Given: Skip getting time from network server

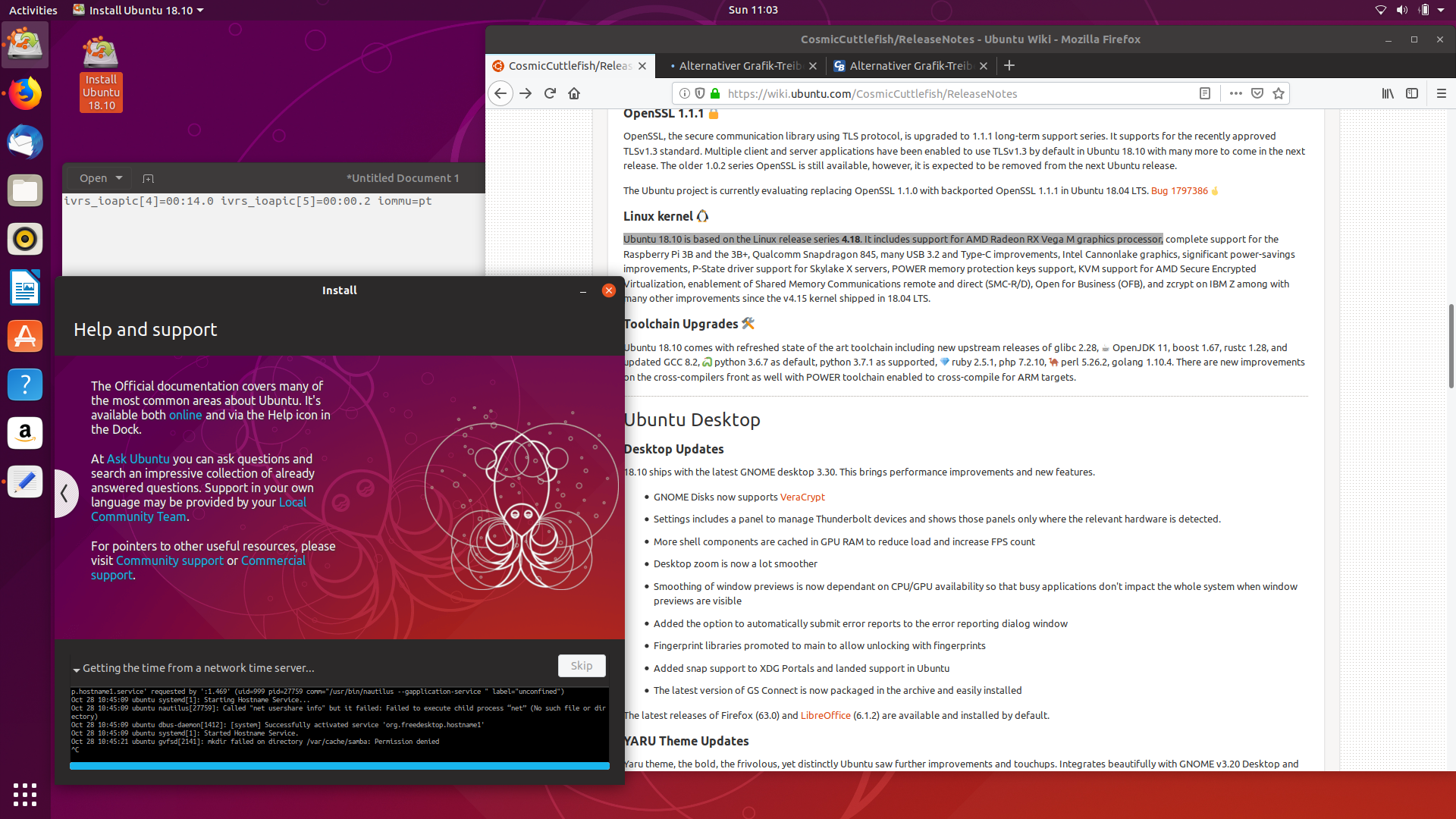Looking at the screenshot, I should click(582, 666).
